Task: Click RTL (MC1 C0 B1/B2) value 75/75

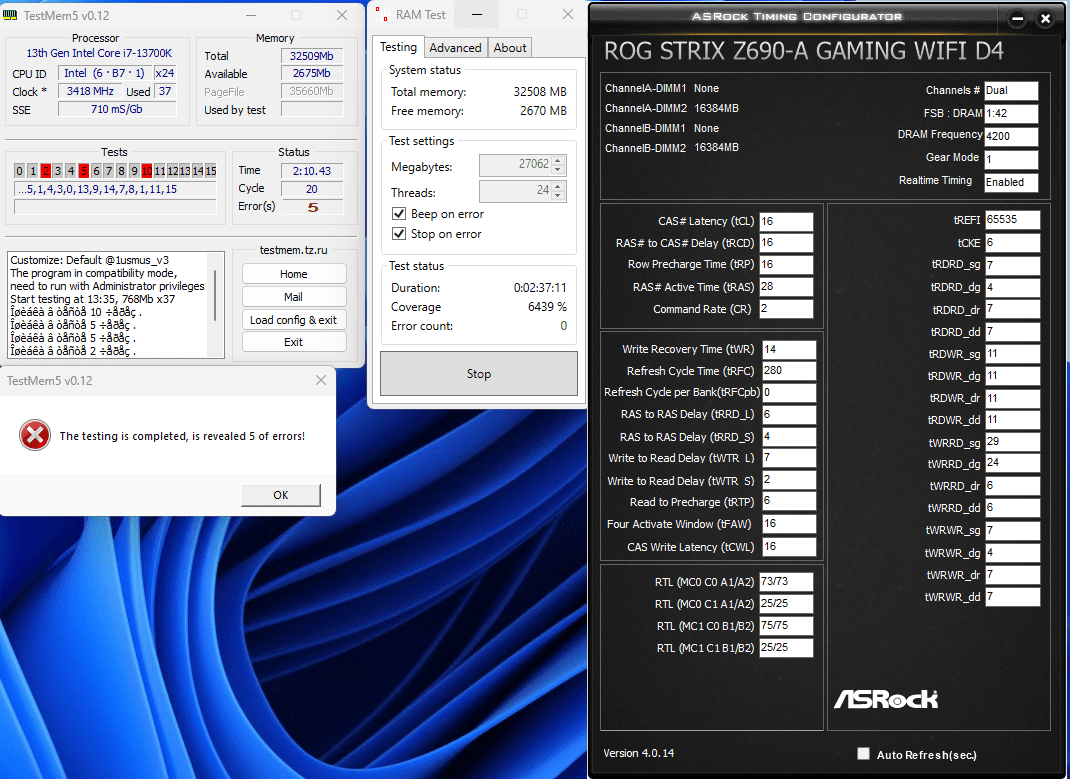Action: [x=786, y=626]
